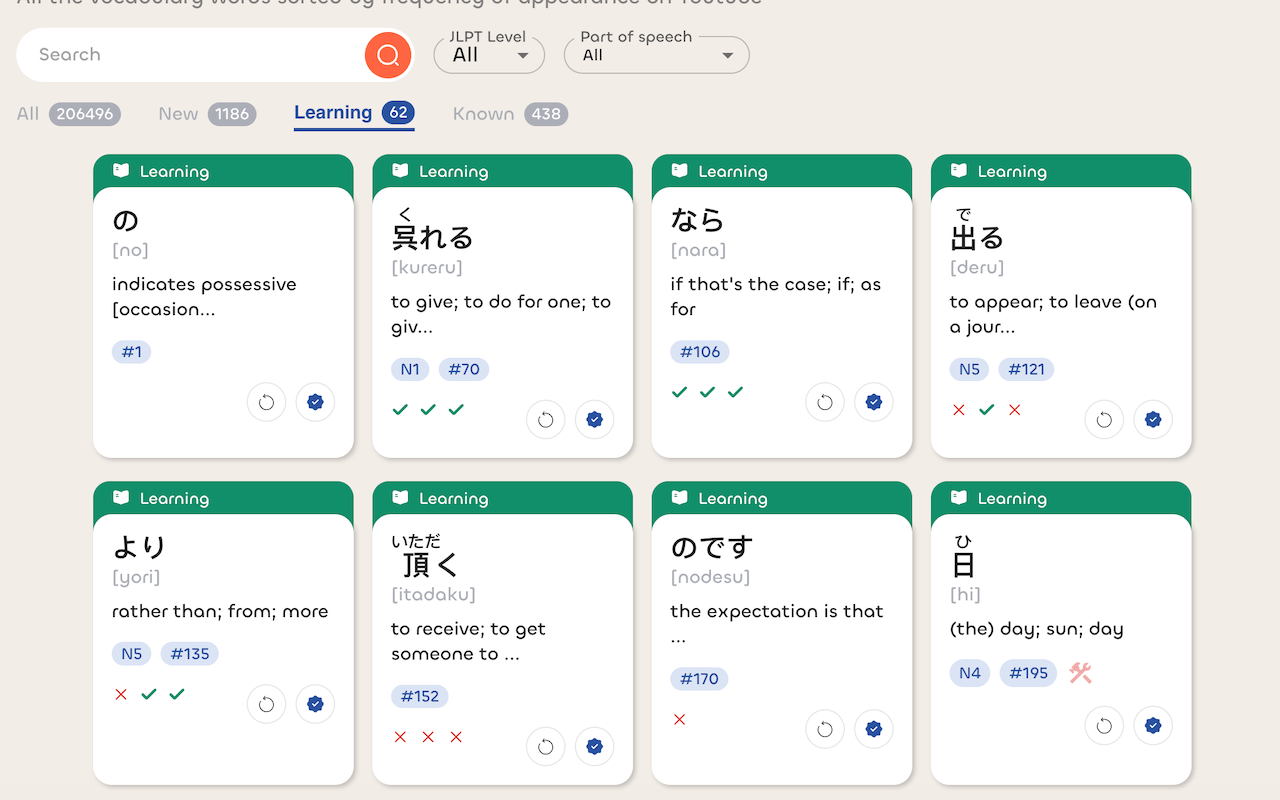Viewport: 1280px width, 800px height.
Task: Click the reset icon on the のです card
Action: 824,729
